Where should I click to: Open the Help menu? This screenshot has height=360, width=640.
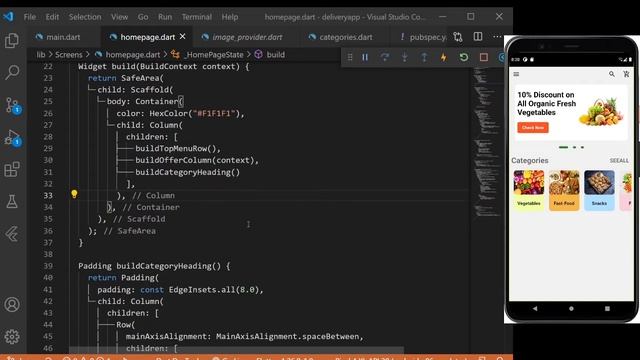230,17
